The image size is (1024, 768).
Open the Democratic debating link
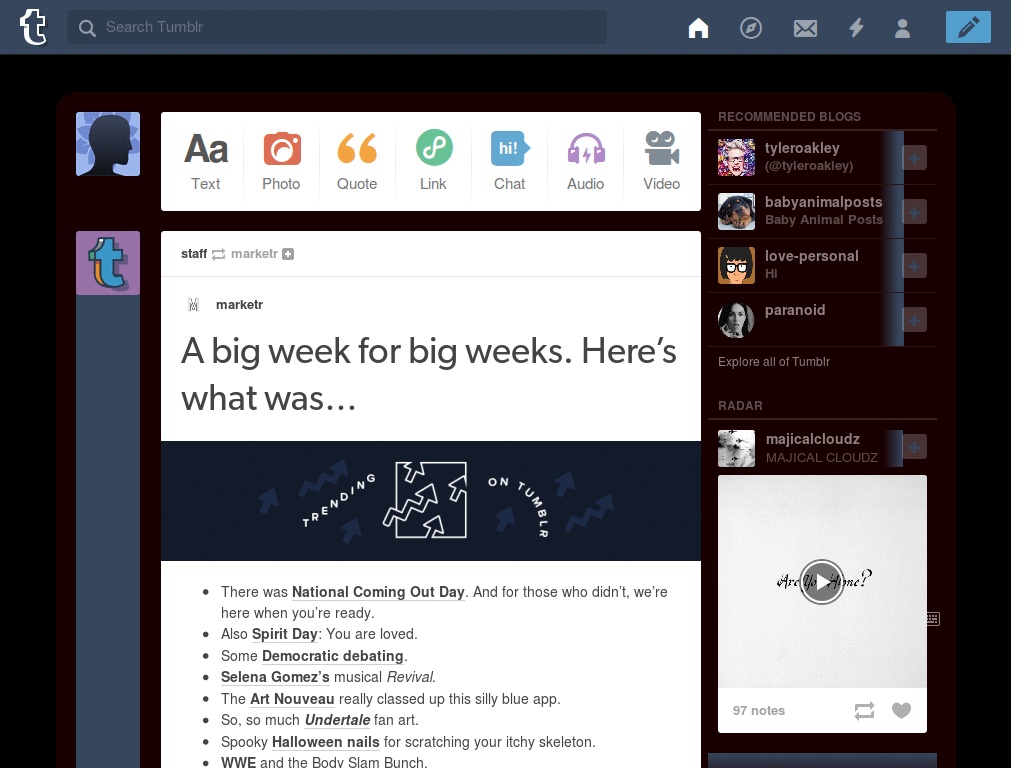(x=333, y=656)
